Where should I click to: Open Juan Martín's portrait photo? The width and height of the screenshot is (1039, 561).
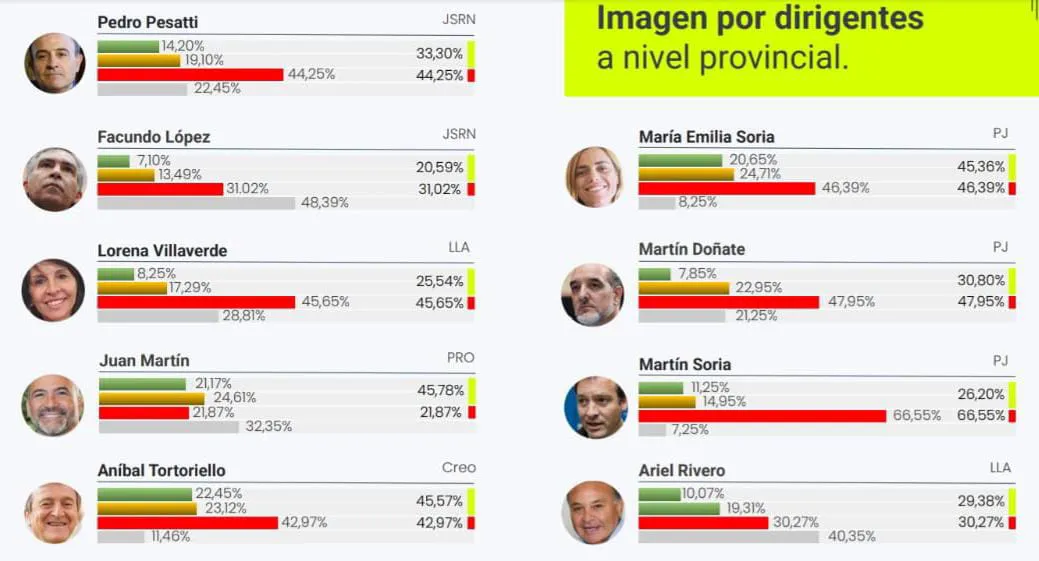53,405
